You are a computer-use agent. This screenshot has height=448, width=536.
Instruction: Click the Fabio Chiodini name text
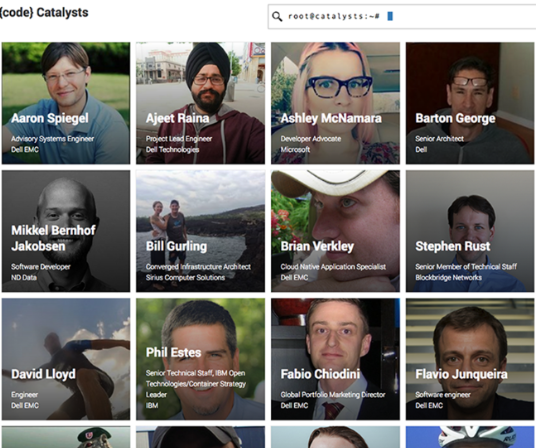320,374
